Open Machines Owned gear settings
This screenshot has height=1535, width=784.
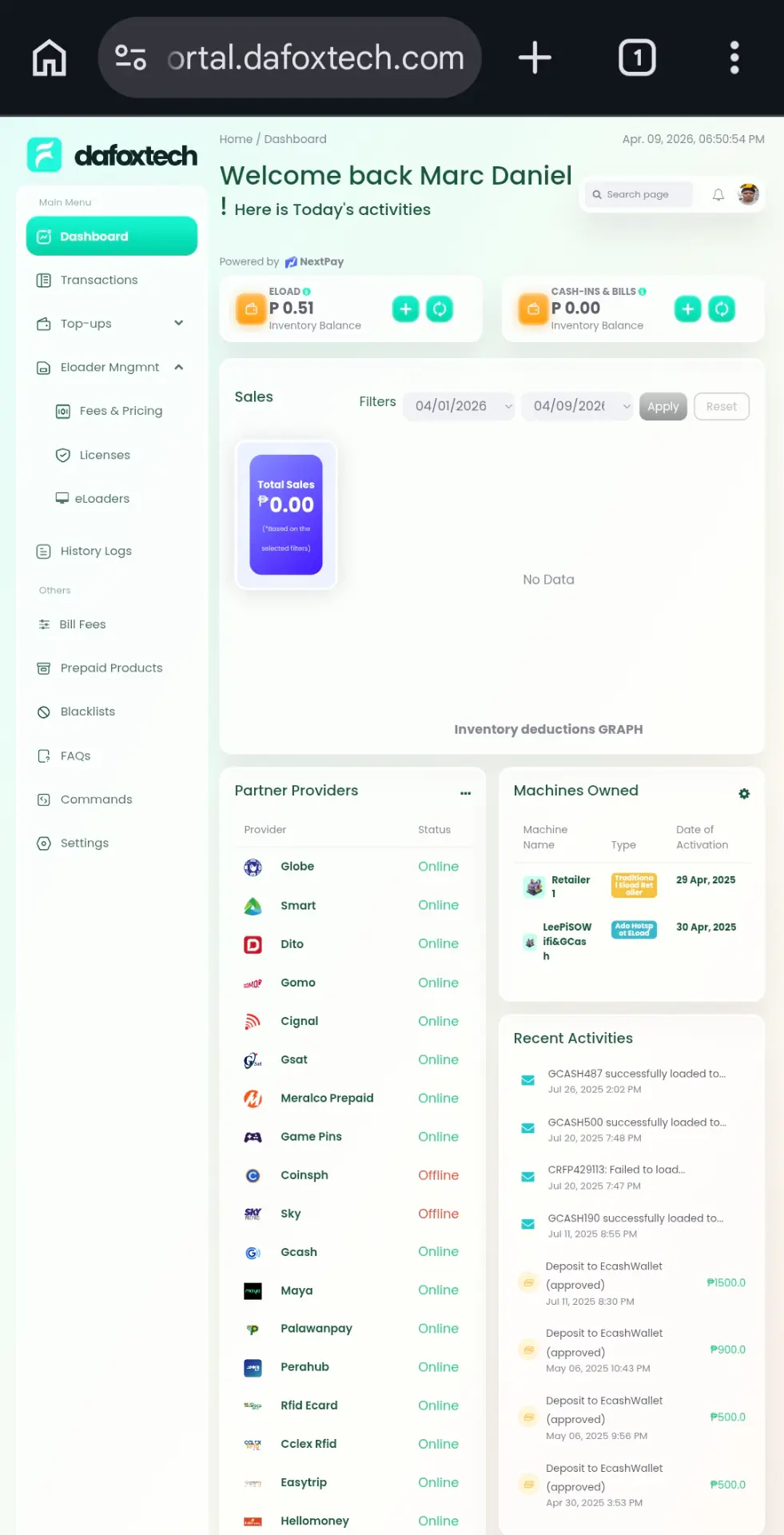click(x=744, y=793)
